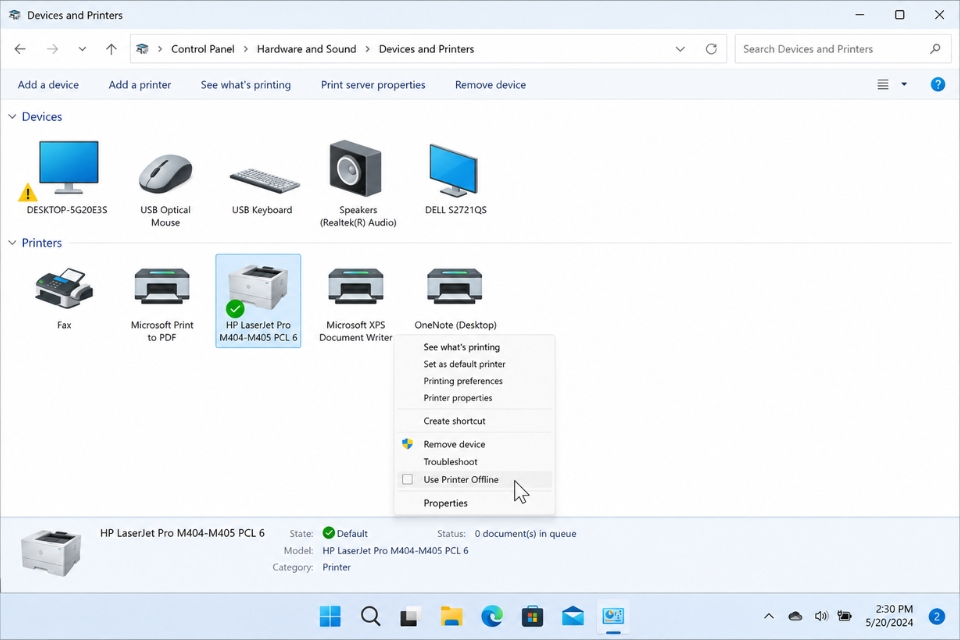Open Microsoft Store from the taskbar
960x640 pixels.
[532, 616]
